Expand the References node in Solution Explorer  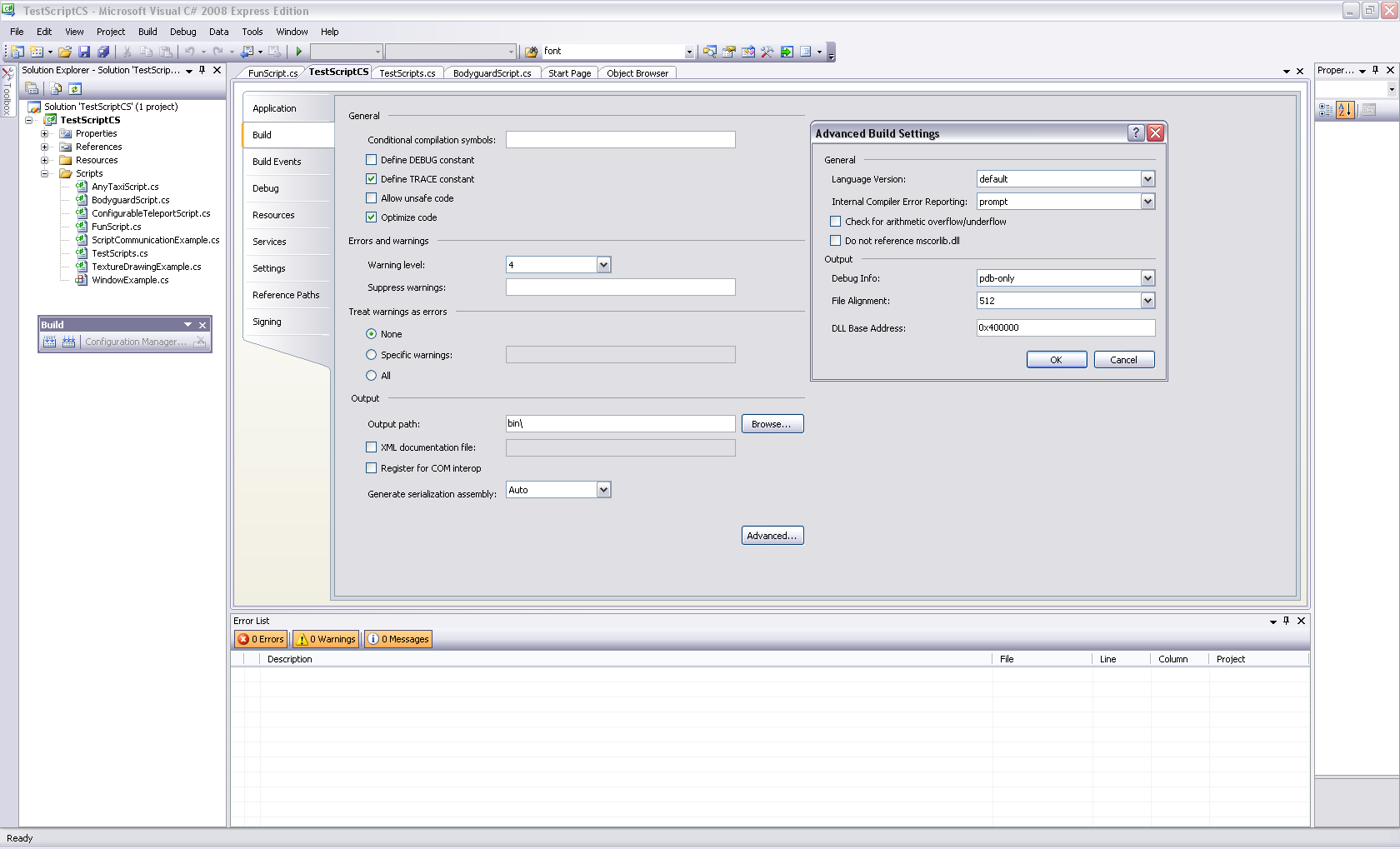[45, 147]
